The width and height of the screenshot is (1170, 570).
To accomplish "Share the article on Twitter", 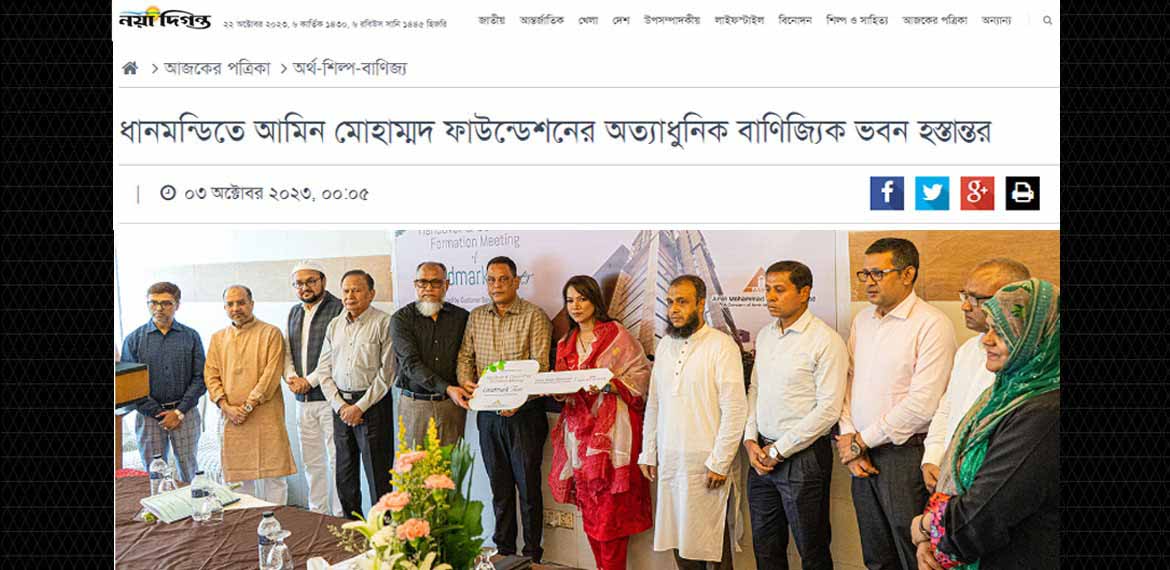I will coord(932,193).
